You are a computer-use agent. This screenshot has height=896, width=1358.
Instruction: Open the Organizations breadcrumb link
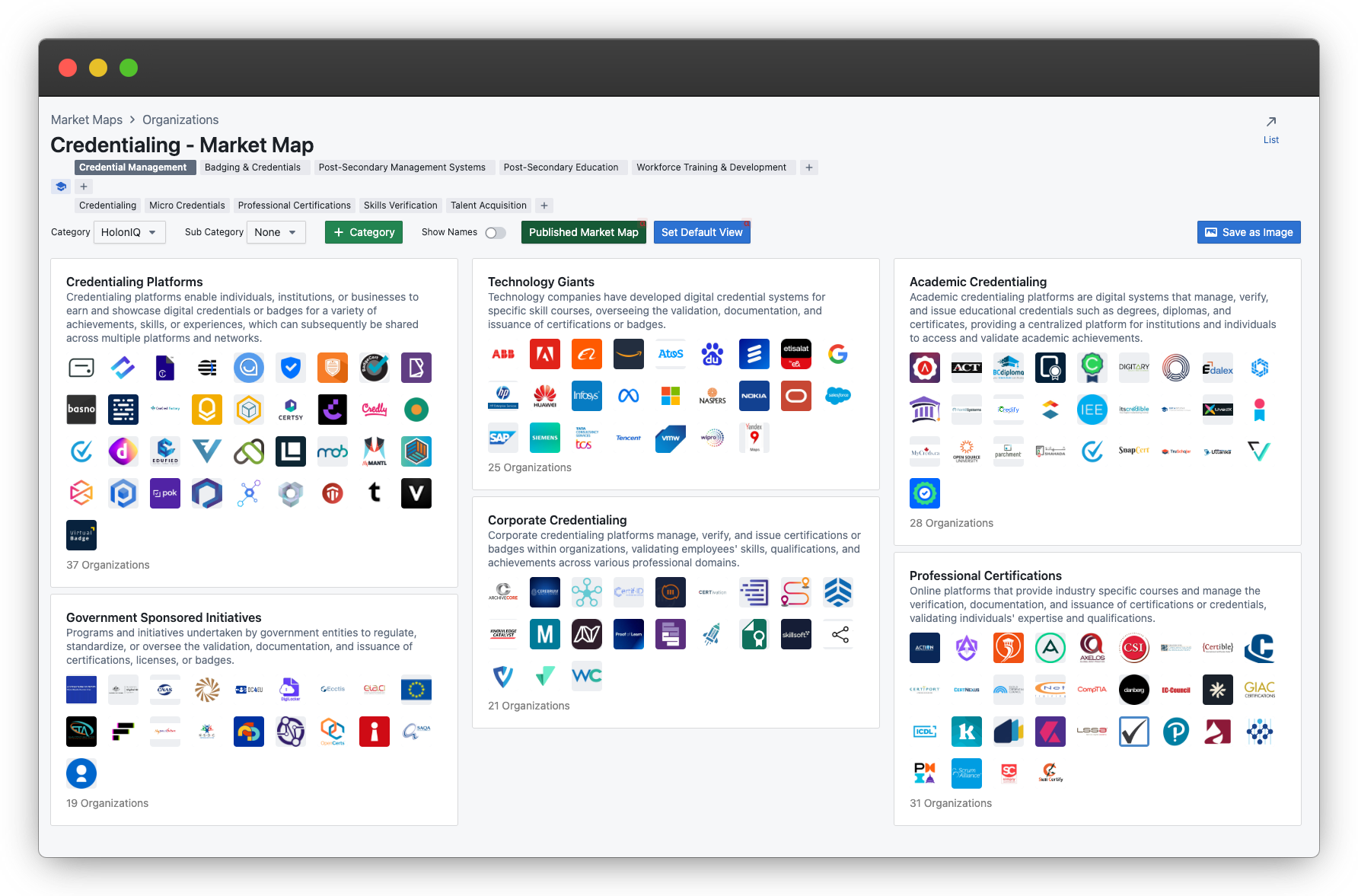[x=180, y=120]
